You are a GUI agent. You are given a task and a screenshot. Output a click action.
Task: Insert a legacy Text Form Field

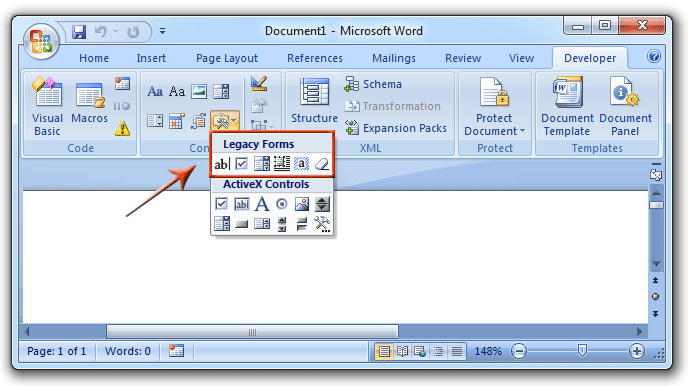222,164
